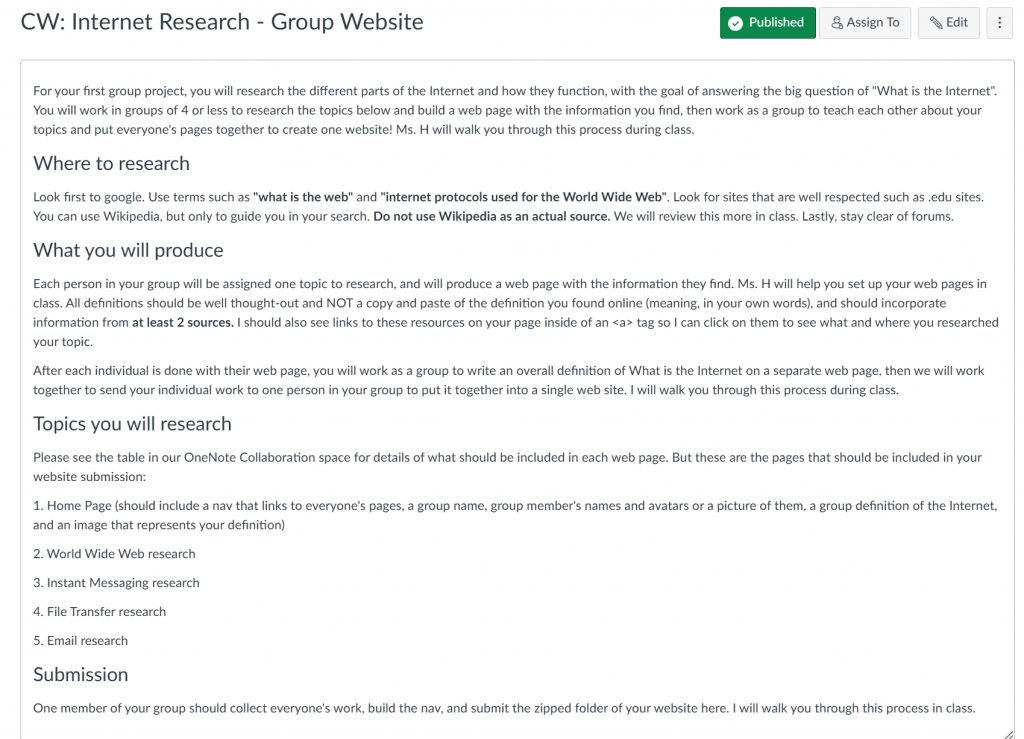1024x739 pixels.
Task: Open the Assign To panel
Action: pyautogui.click(x=865, y=23)
